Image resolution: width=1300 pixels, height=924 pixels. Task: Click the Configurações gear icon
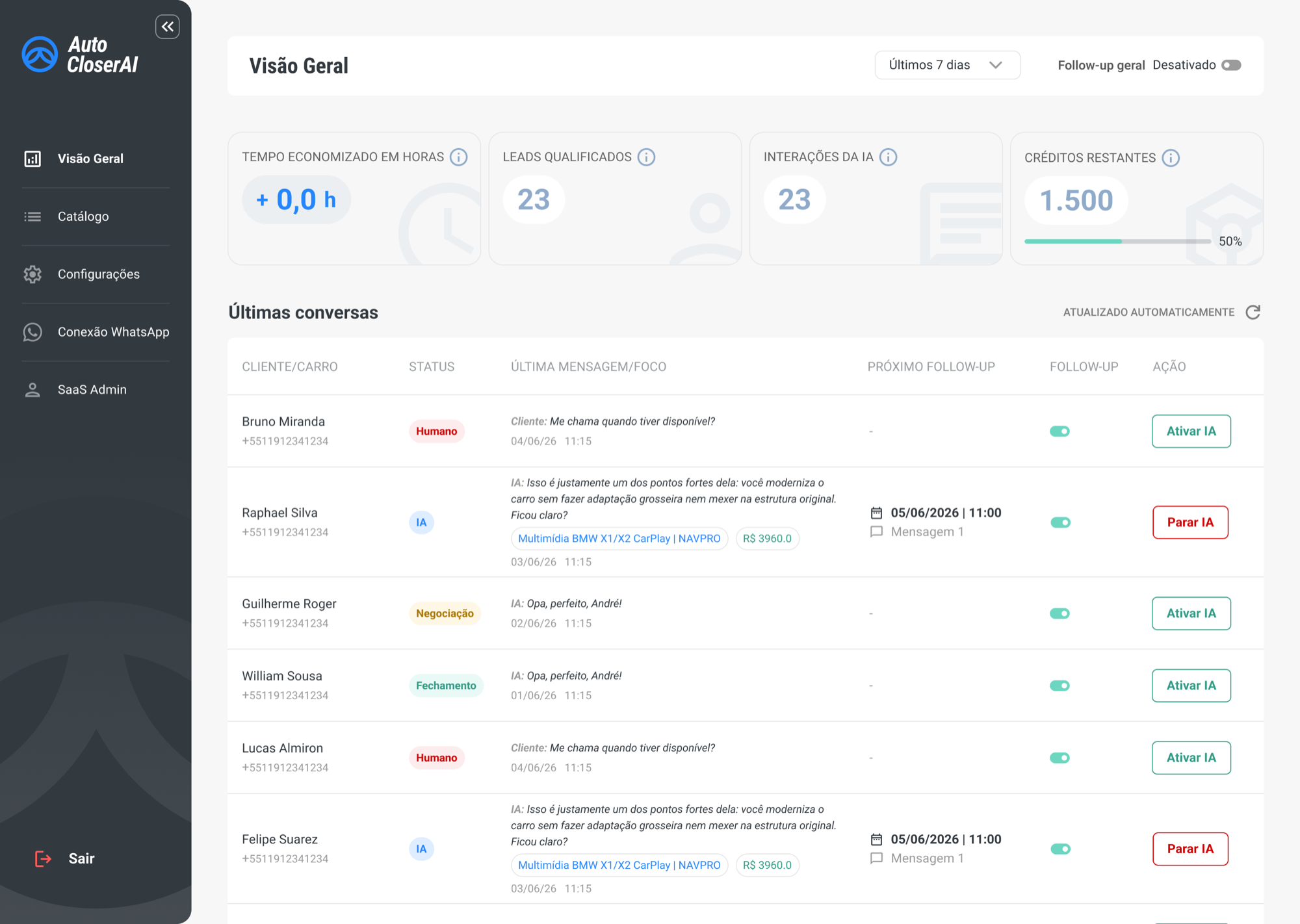pos(32,274)
